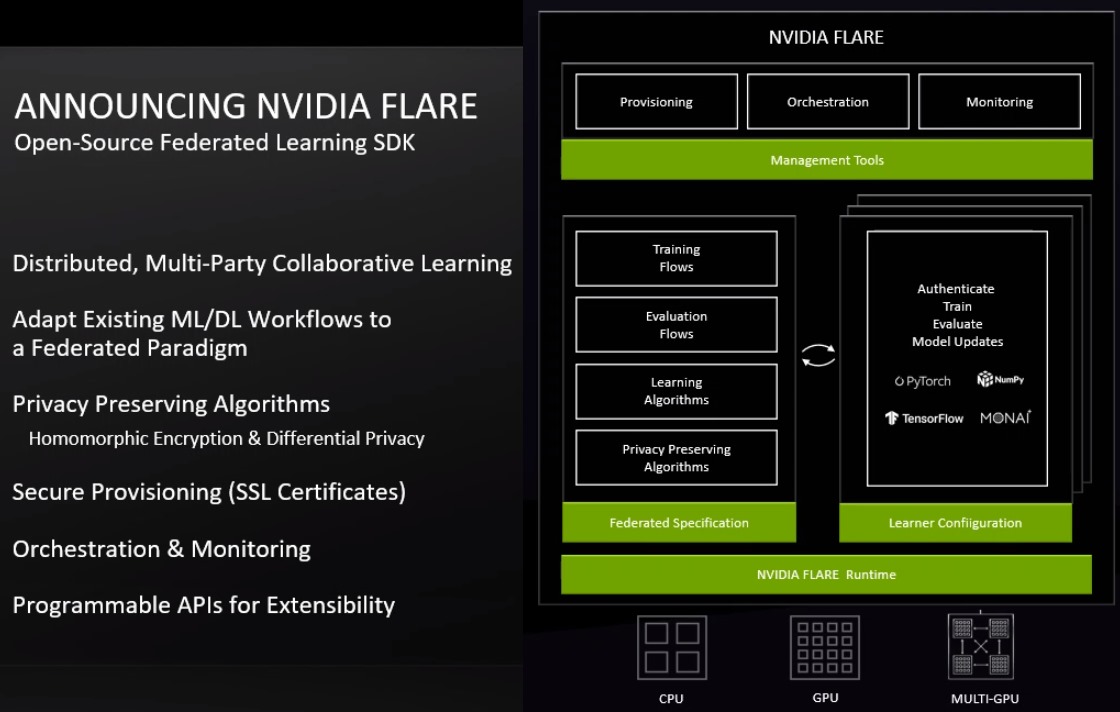
Task: Open the Monitoring panel
Action: click(x=999, y=101)
